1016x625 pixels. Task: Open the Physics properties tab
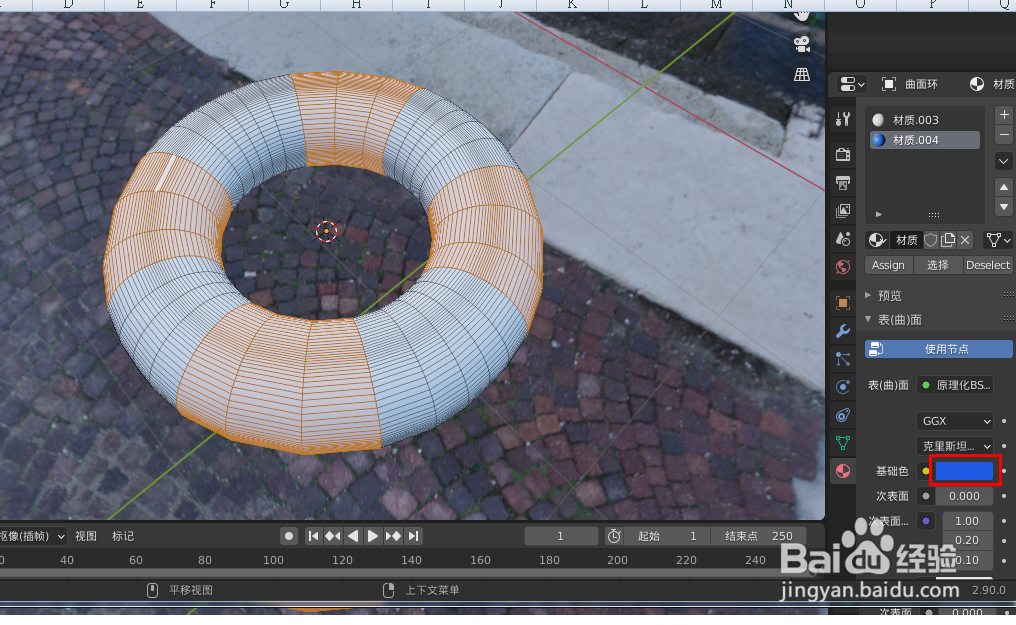842,386
